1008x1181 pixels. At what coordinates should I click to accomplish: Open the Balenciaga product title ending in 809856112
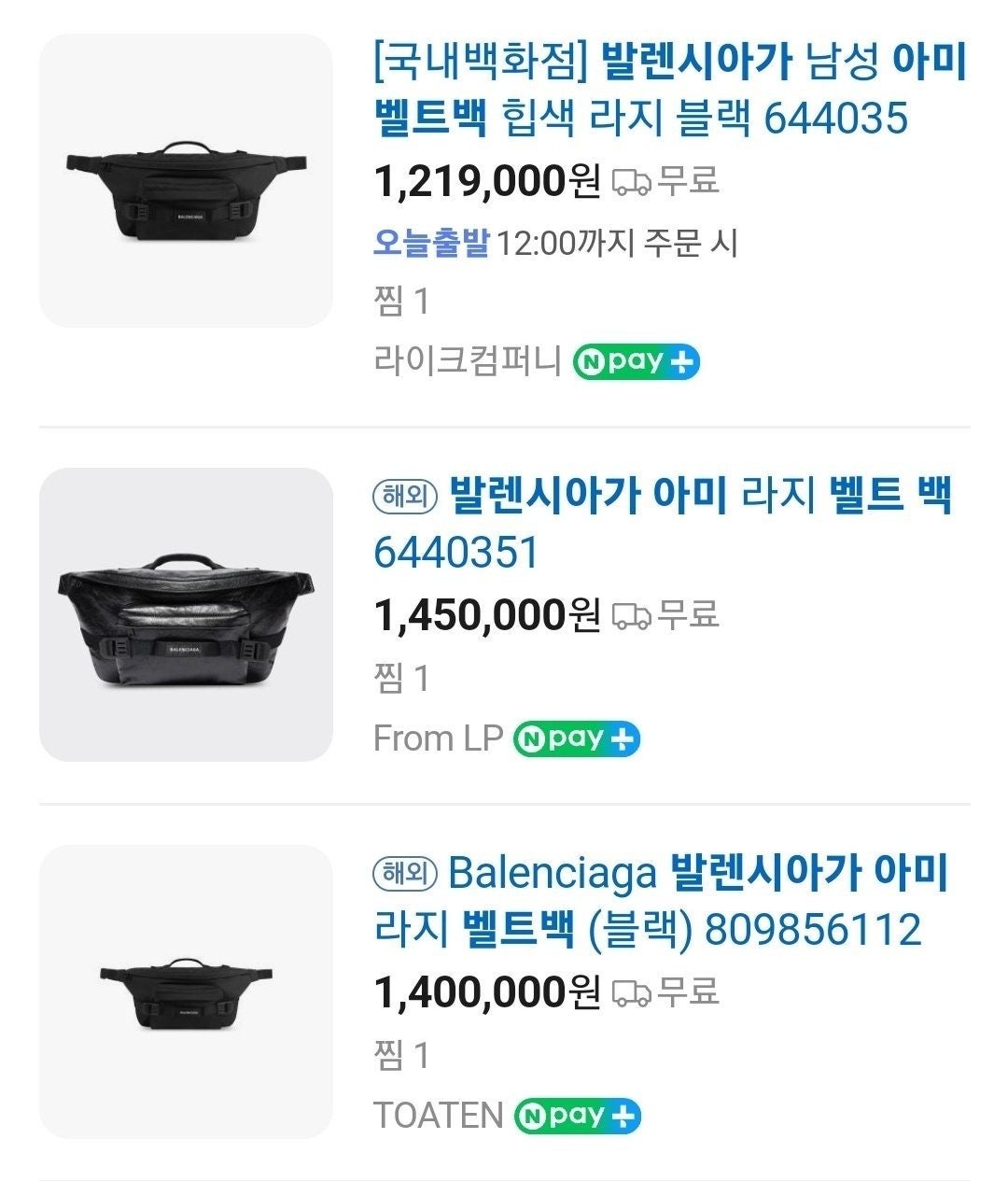(661, 901)
